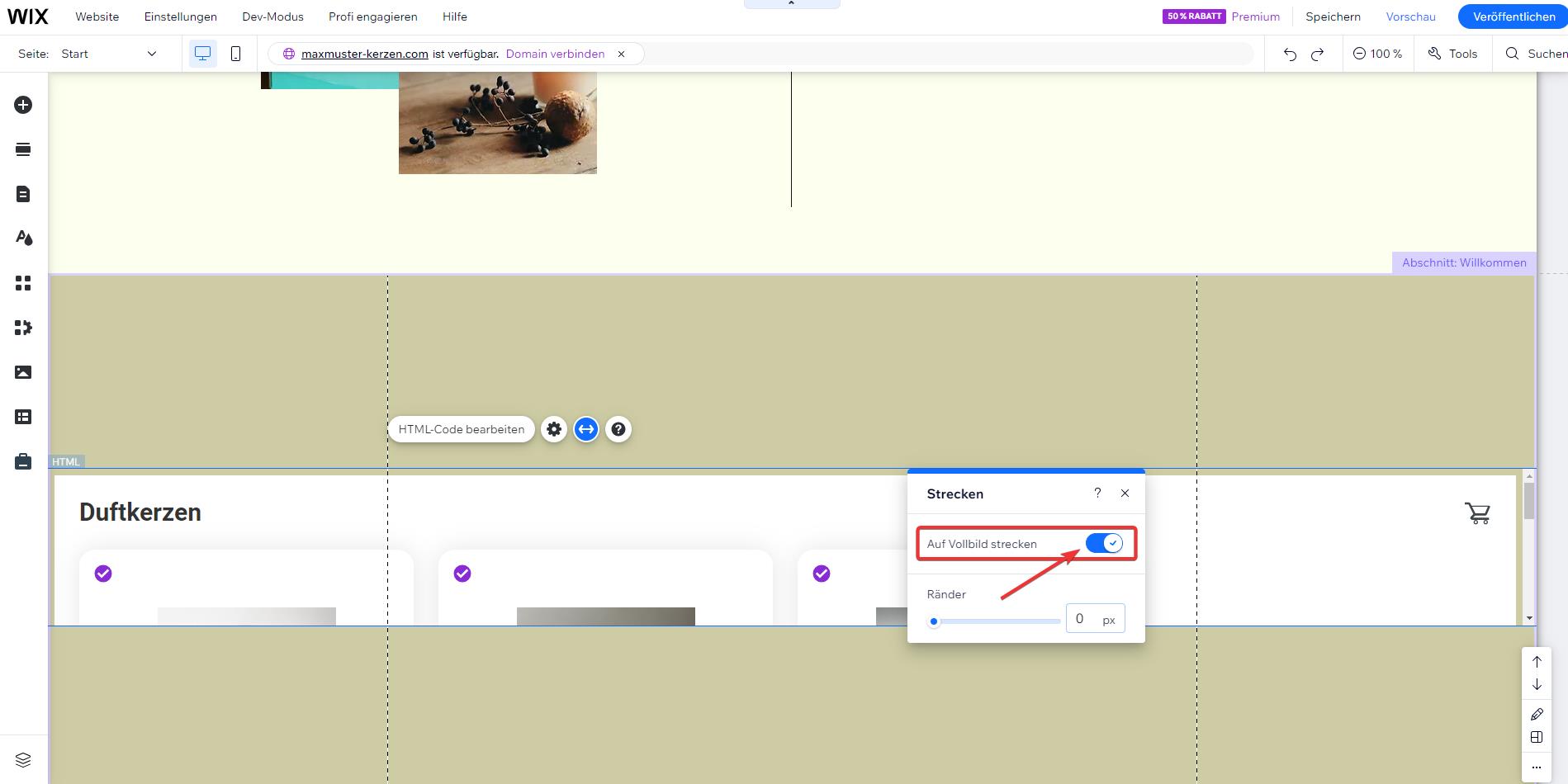1568x784 pixels.
Task: Click the redo arrow
Action: [1318, 54]
